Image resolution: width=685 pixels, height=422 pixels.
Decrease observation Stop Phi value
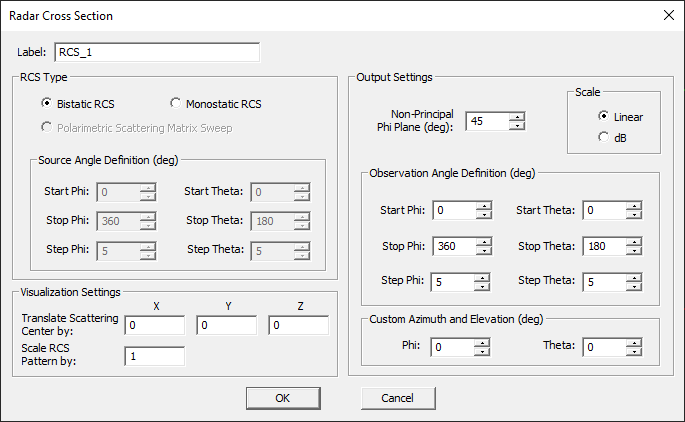click(x=484, y=250)
